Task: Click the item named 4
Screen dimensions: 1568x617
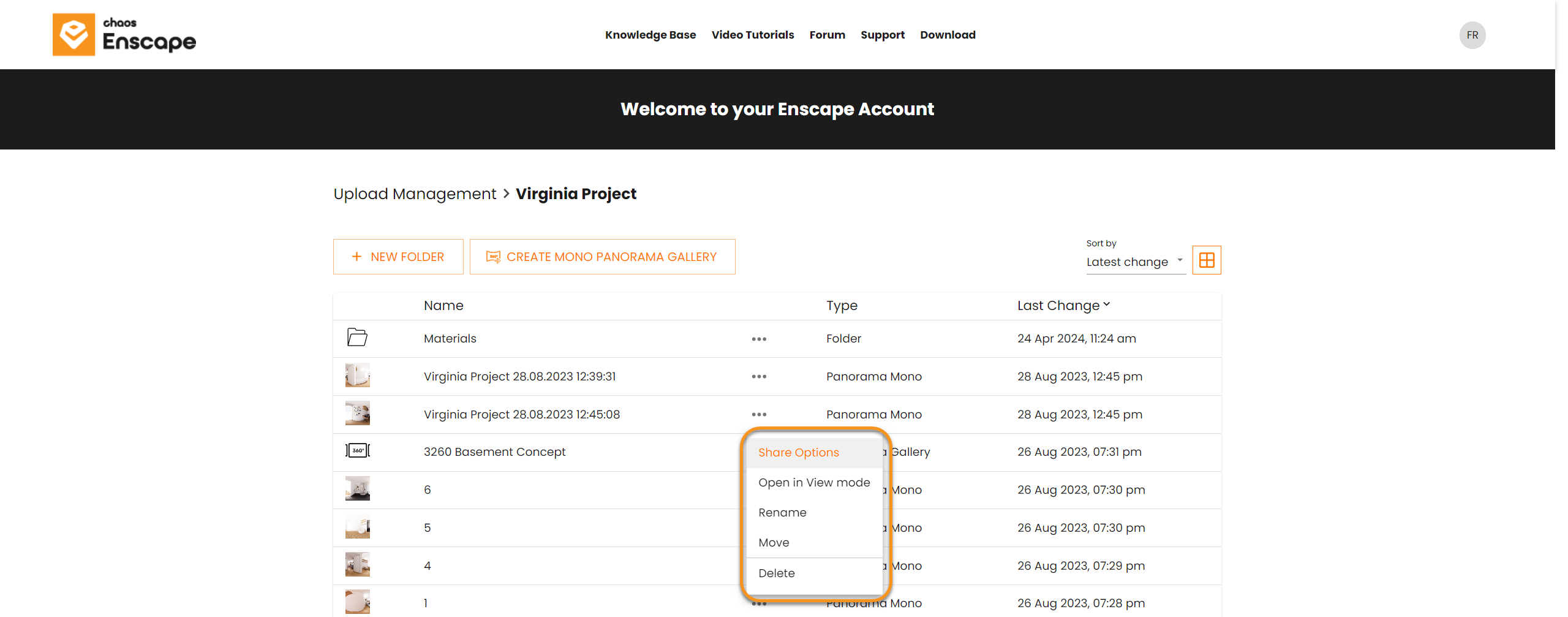Action: (427, 566)
